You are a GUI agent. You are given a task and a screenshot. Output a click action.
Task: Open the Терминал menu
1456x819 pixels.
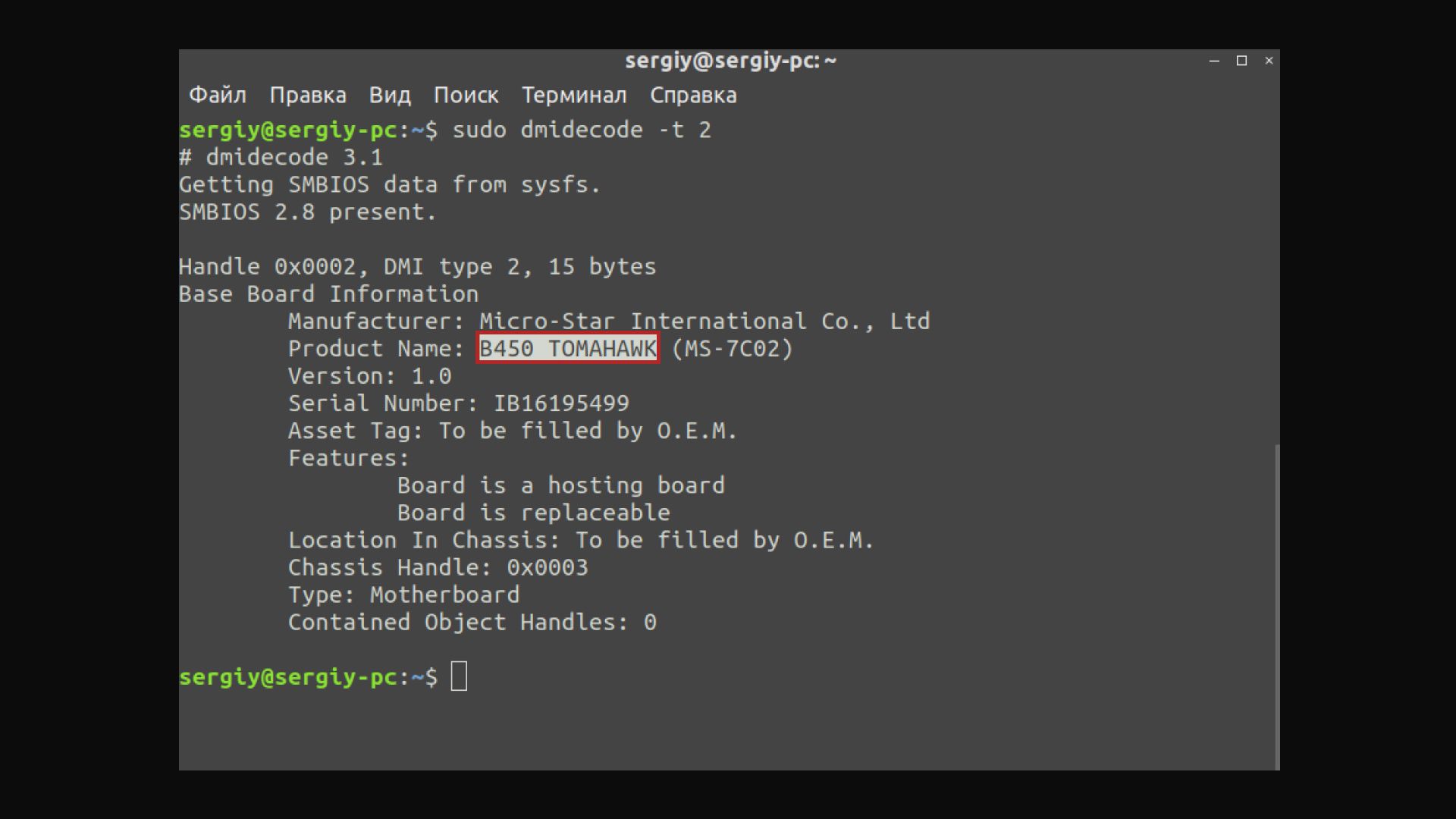[573, 96]
